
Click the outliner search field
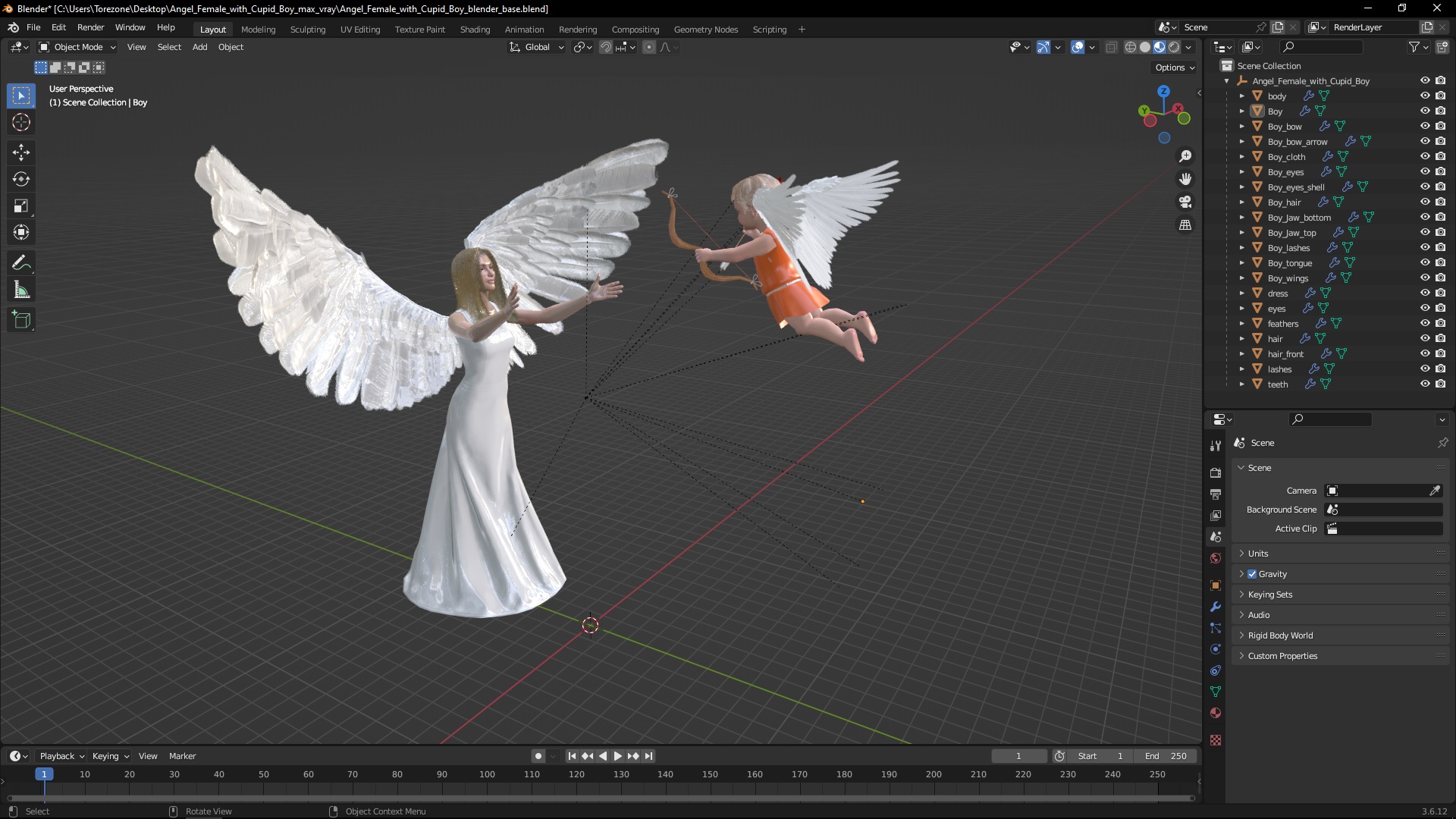(1321, 47)
